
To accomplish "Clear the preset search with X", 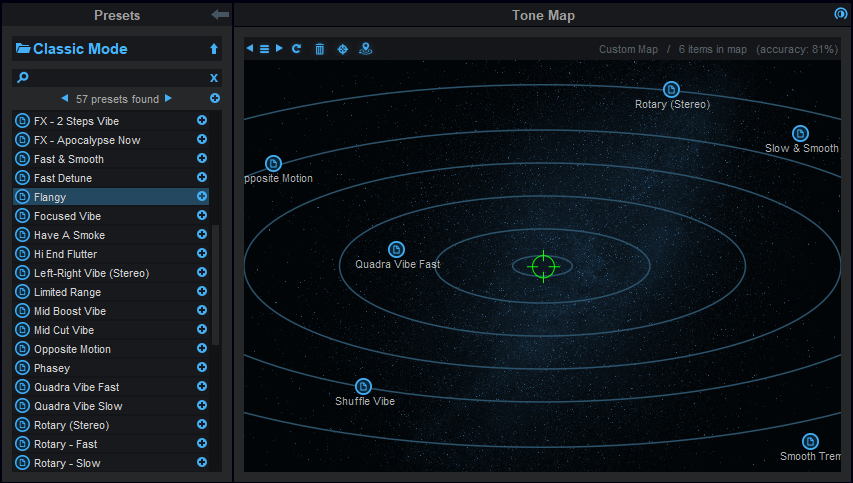I will [213, 78].
